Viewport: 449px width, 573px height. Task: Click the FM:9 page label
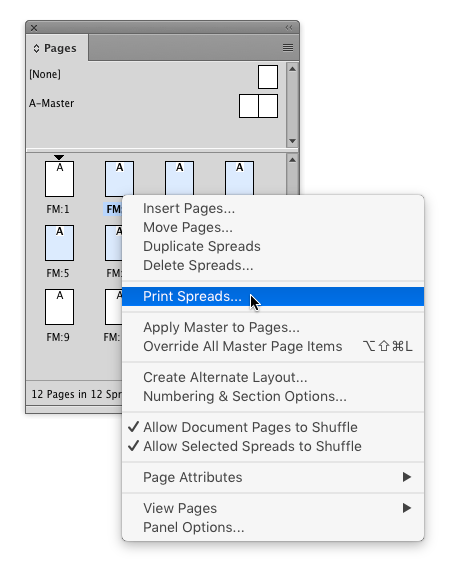coord(58,337)
